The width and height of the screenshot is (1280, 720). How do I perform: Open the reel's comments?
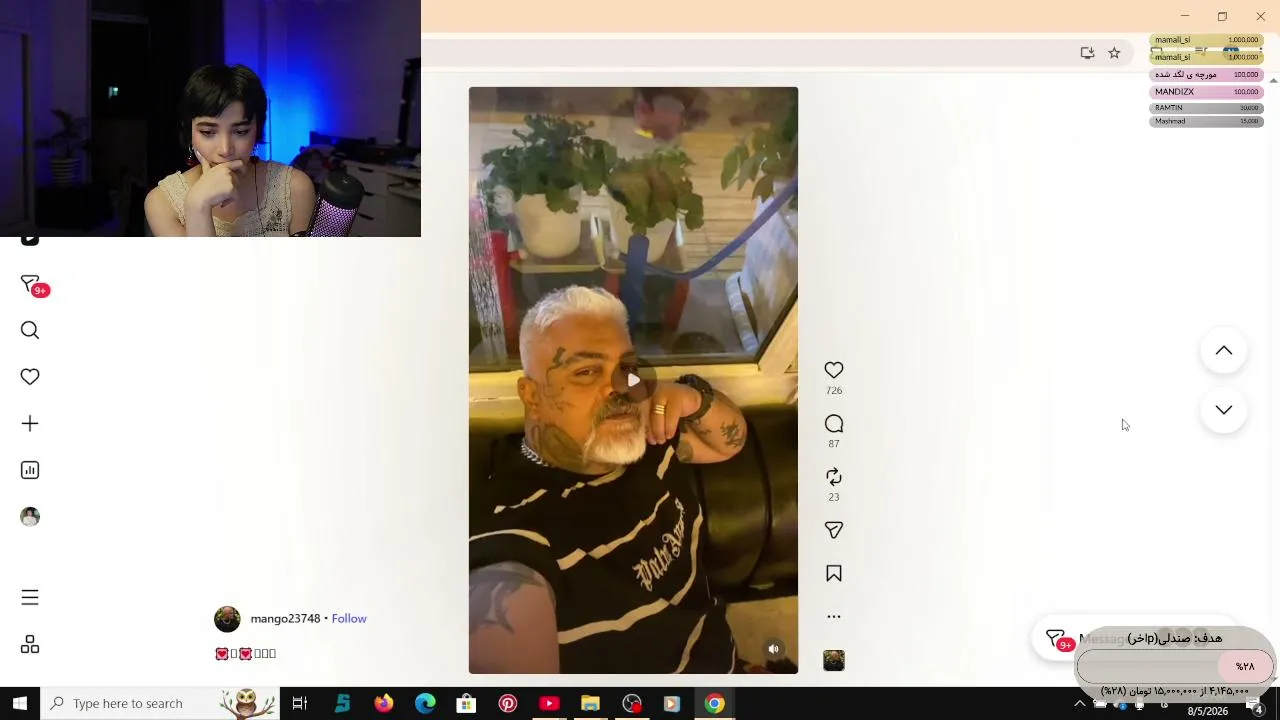point(834,424)
